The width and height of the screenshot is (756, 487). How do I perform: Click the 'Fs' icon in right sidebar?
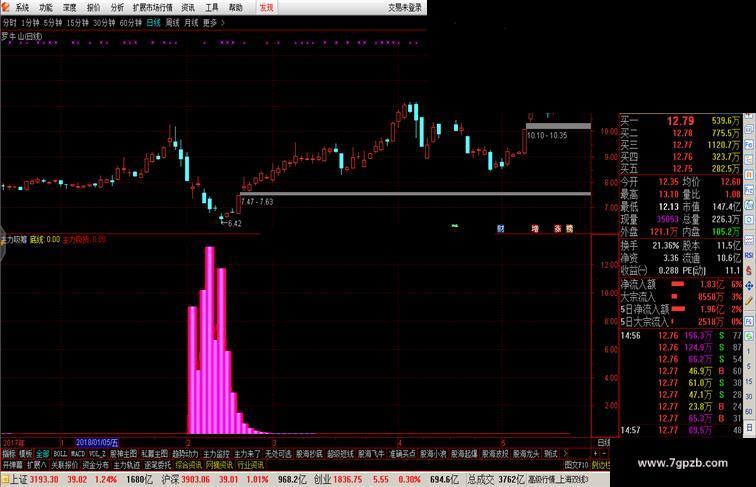749,322
